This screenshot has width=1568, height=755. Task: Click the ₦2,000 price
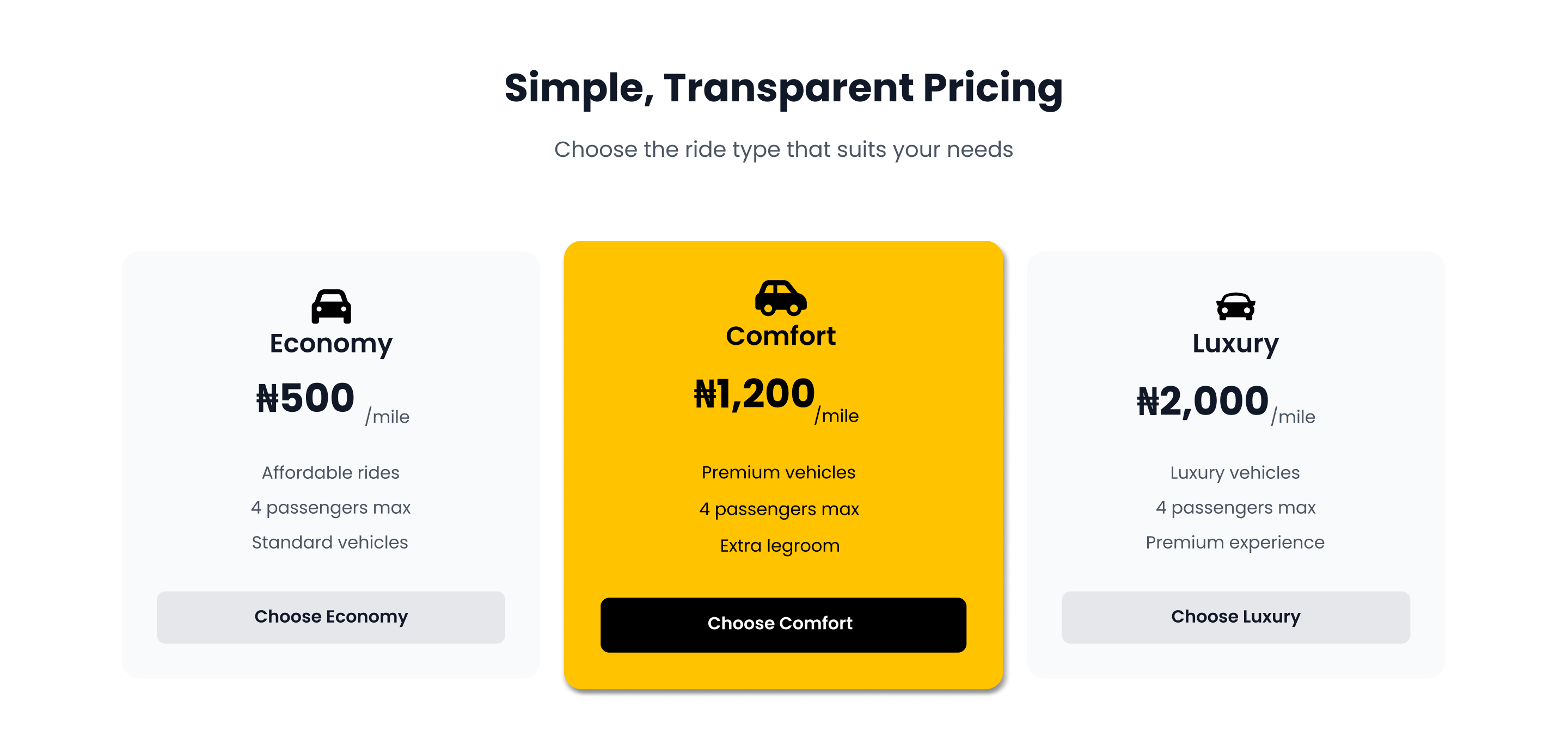pyautogui.click(x=1202, y=401)
